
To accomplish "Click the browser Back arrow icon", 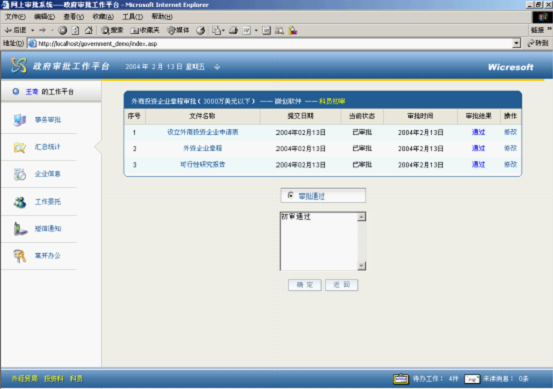I will (8, 30).
